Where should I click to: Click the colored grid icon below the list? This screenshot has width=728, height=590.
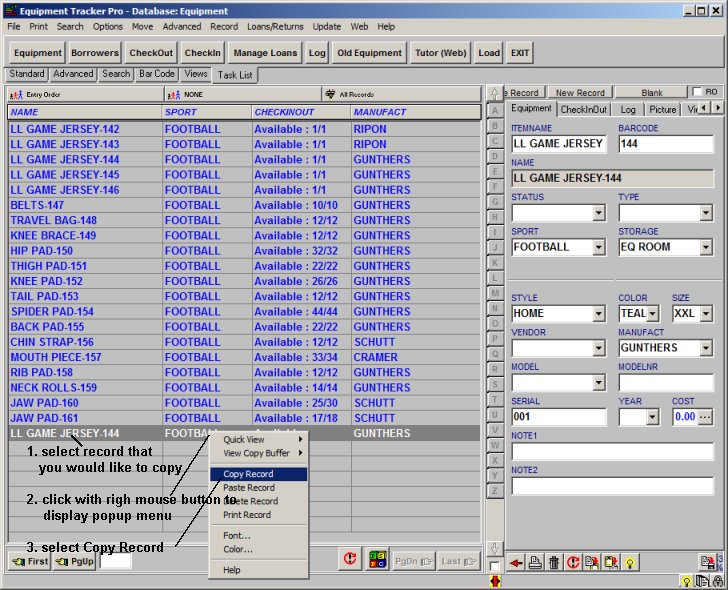pos(378,560)
